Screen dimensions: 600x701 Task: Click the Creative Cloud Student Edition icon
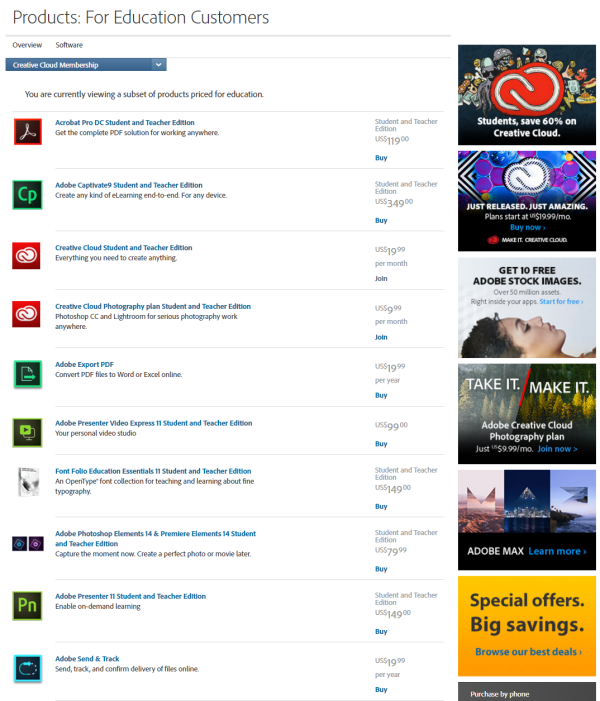pos(27,256)
